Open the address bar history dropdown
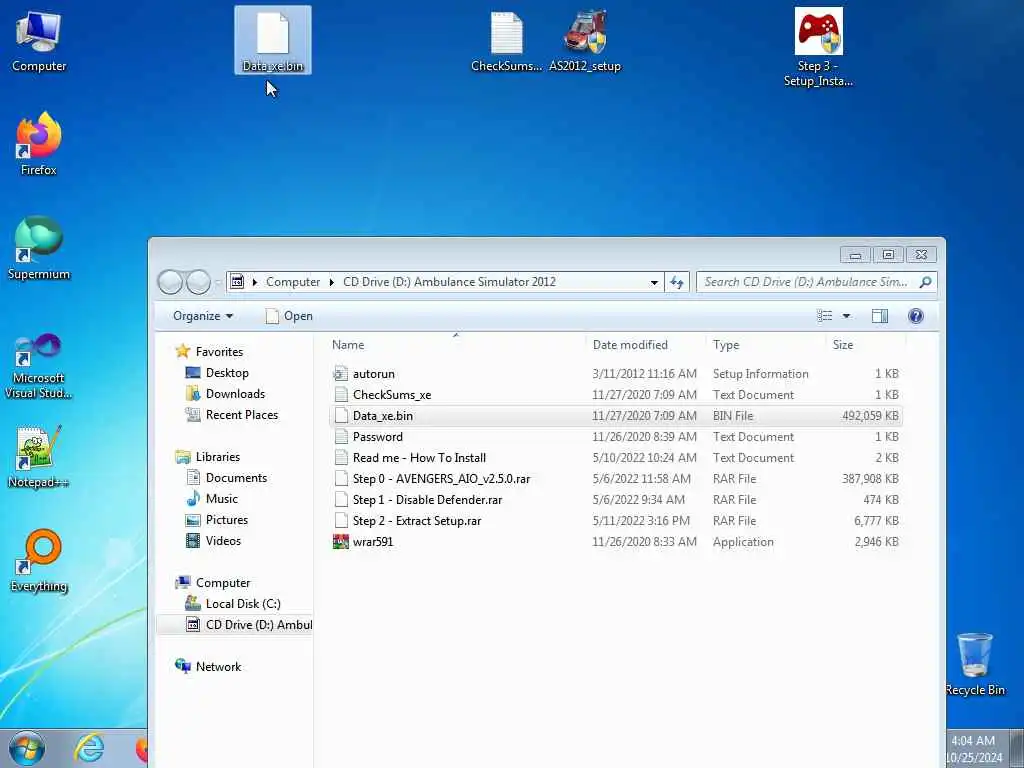Screen dimensions: 1024x768 tap(654, 283)
